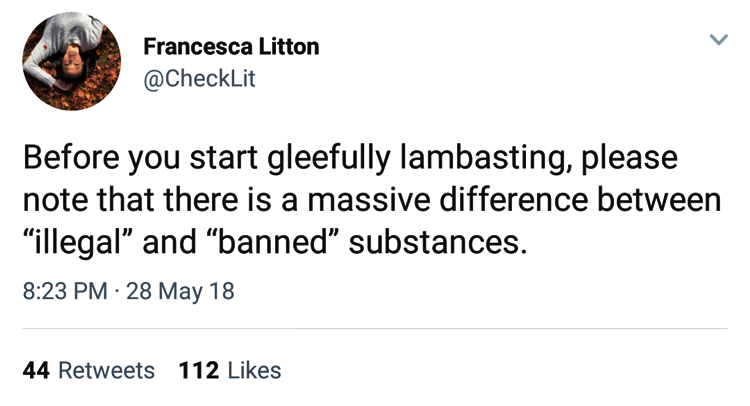Click the word "difference" in the tweet text
The width and height of the screenshot is (750, 406).
coord(513,199)
